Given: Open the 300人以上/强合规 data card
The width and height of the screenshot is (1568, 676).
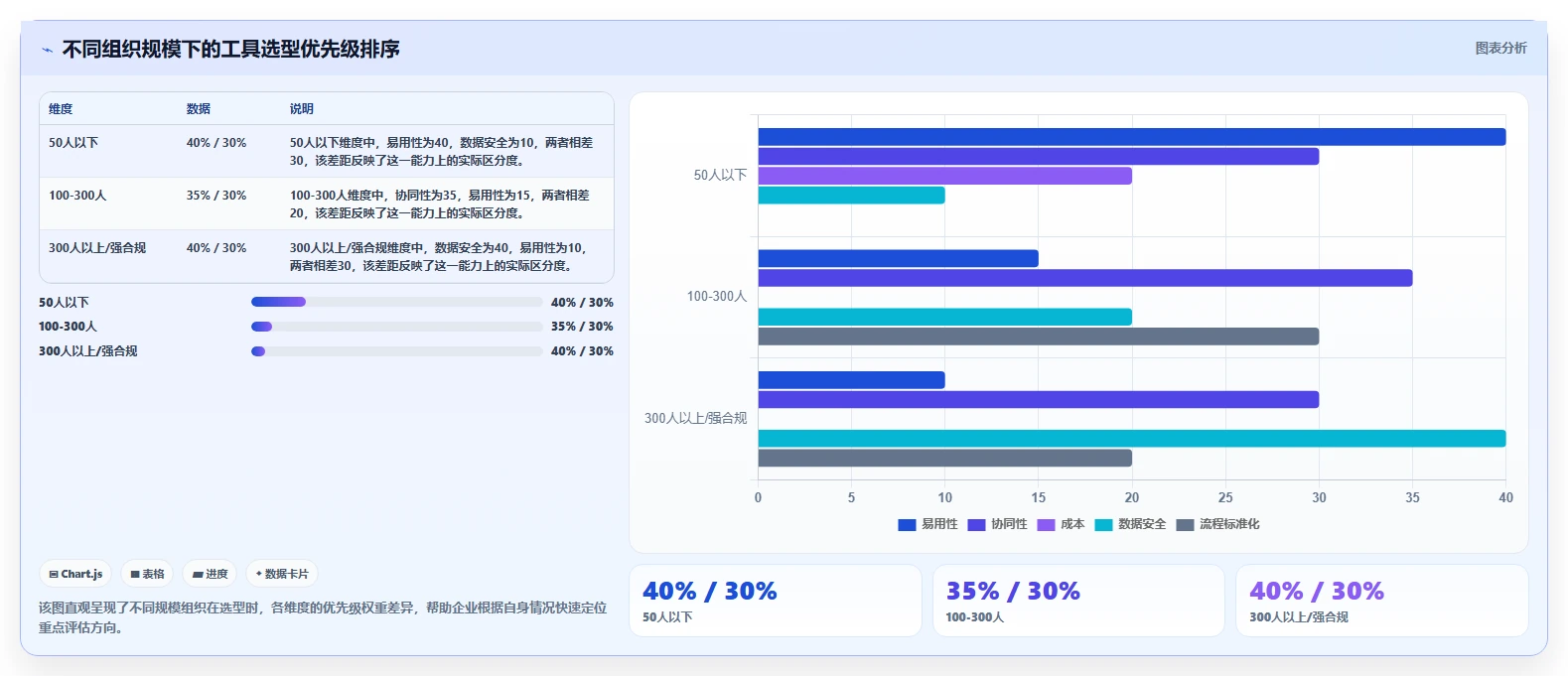Looking at the screenshot, I should point(1381,601).
